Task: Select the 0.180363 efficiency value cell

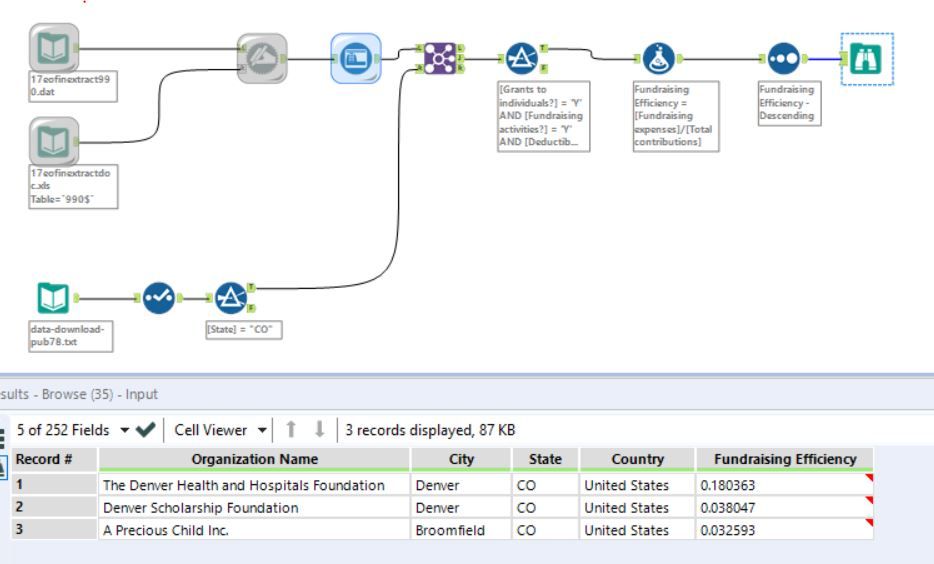Action: (x=784, y=485)
